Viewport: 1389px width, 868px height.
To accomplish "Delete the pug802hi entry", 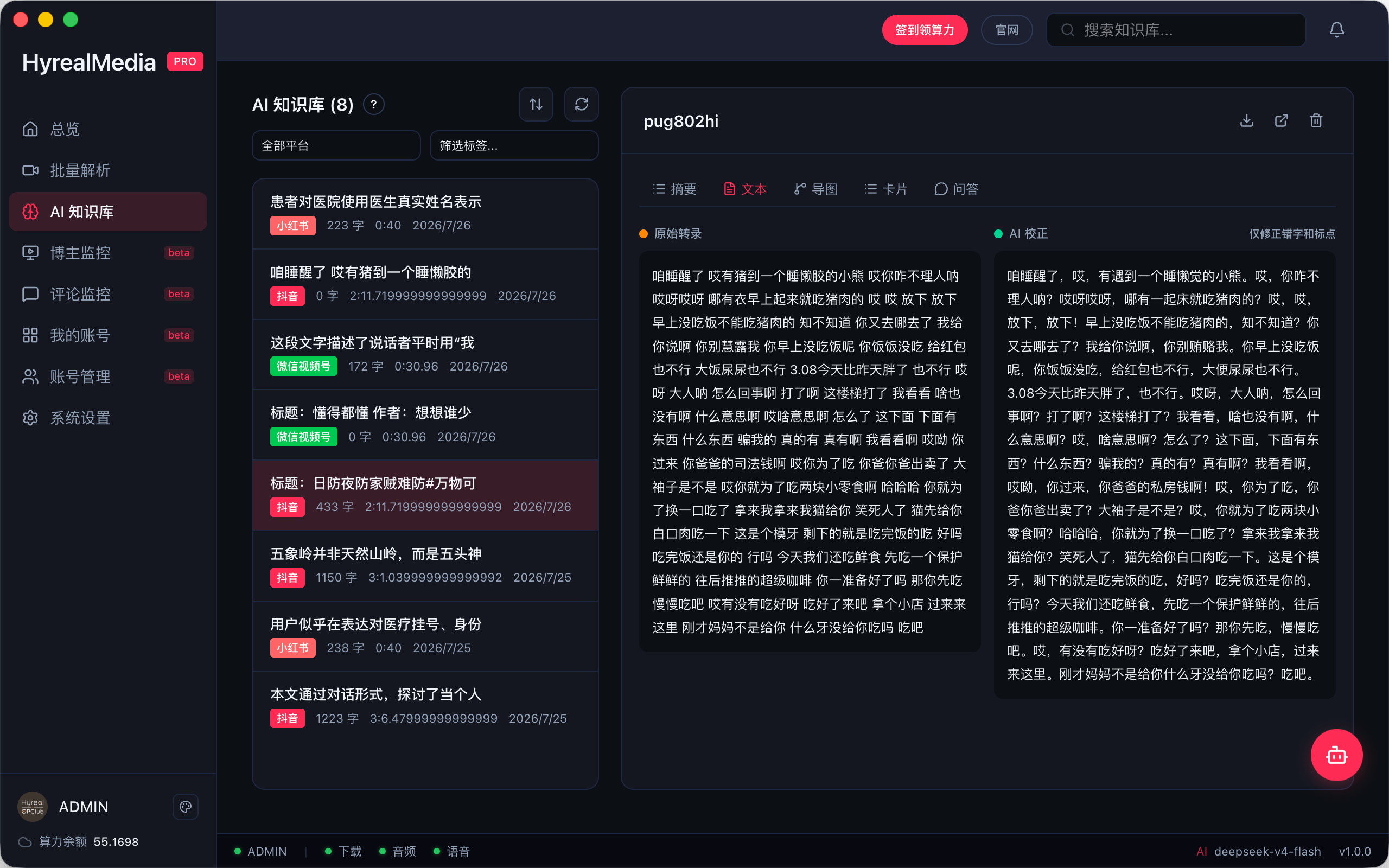I will [x=1316, y=120].
